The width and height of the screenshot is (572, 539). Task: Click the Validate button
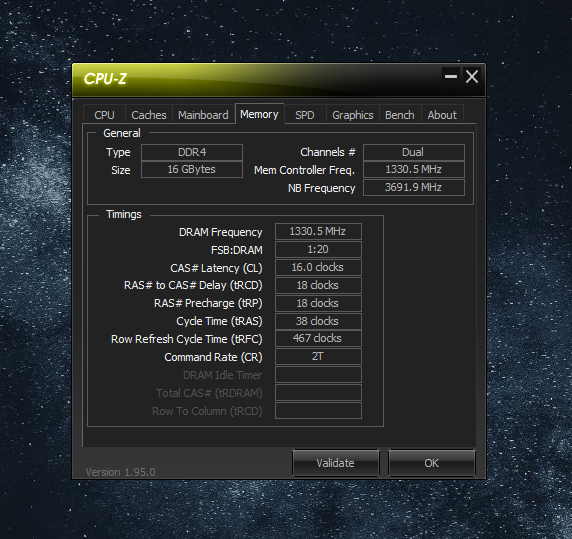pyautogui.click(x=336, y=463)
